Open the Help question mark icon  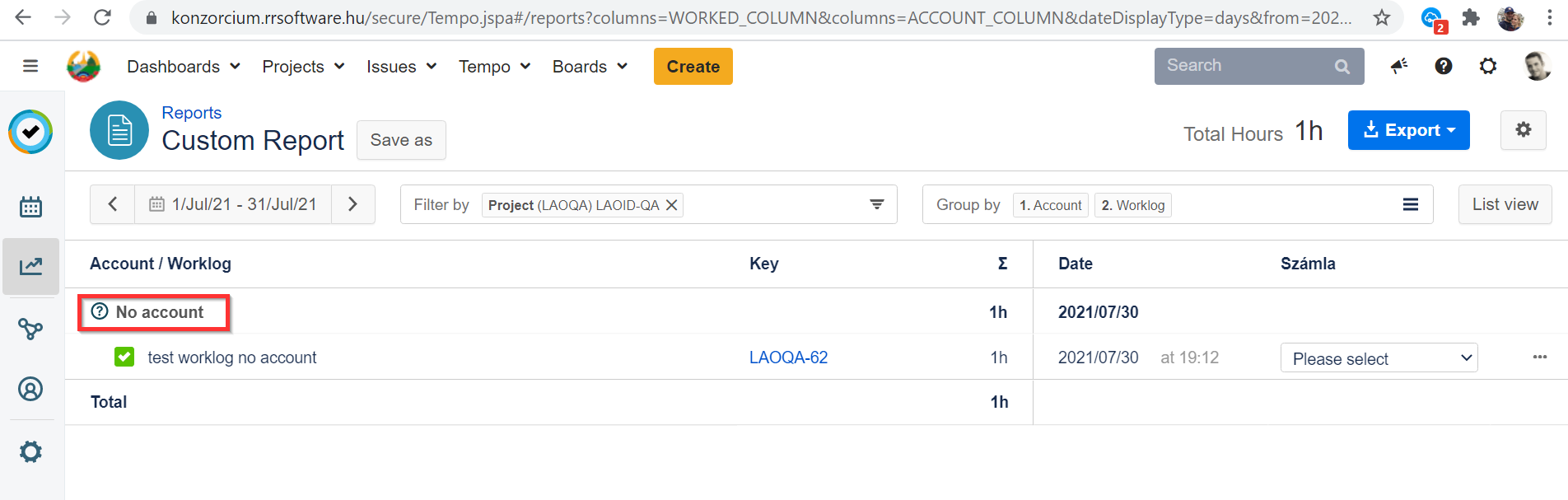[1443, 66]
